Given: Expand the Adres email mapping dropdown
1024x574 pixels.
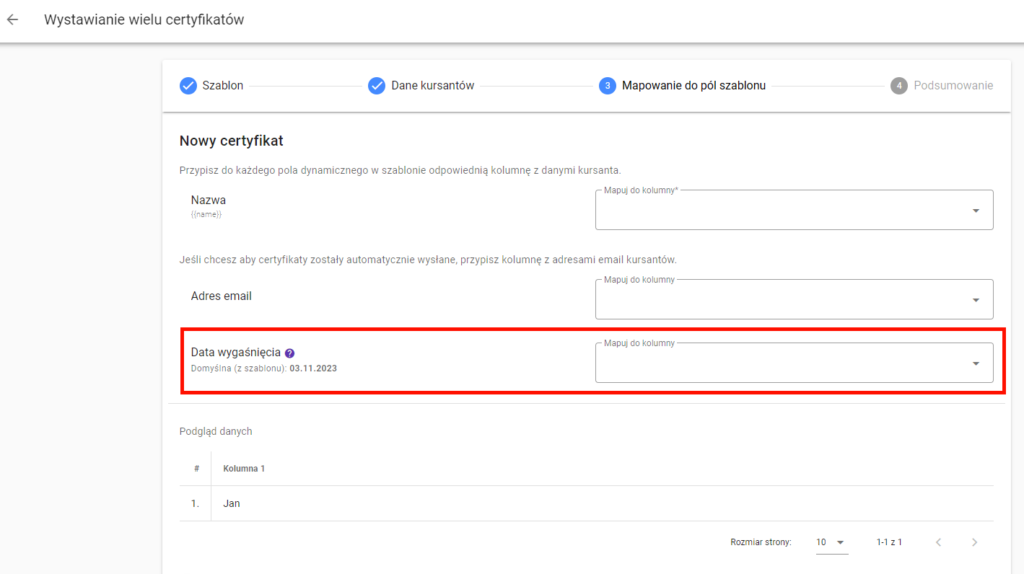Looking at the screenshot, I should (976, 300).
